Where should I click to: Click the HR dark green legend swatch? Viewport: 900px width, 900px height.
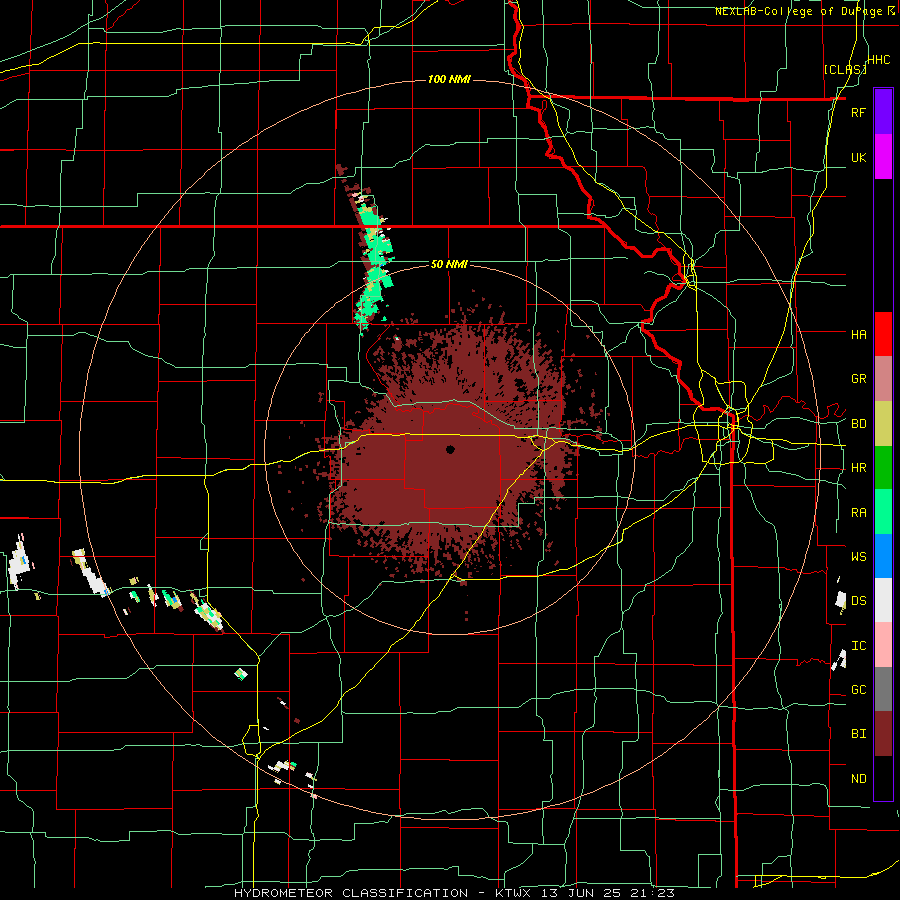click(x=883, y=467)
